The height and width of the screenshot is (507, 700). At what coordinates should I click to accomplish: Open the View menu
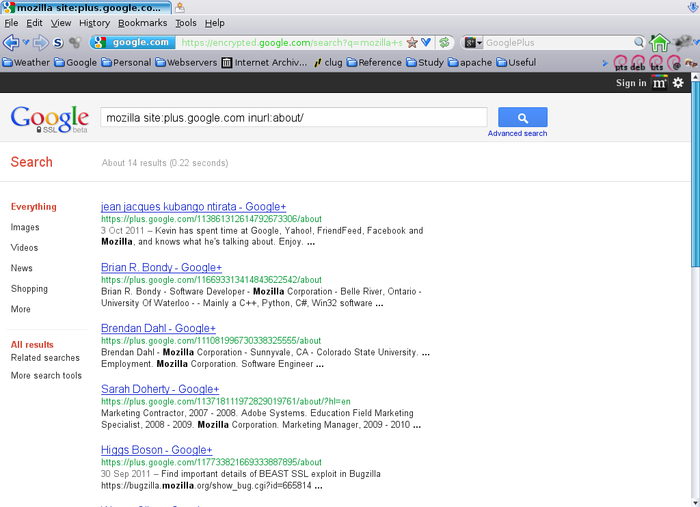(61, 23)
